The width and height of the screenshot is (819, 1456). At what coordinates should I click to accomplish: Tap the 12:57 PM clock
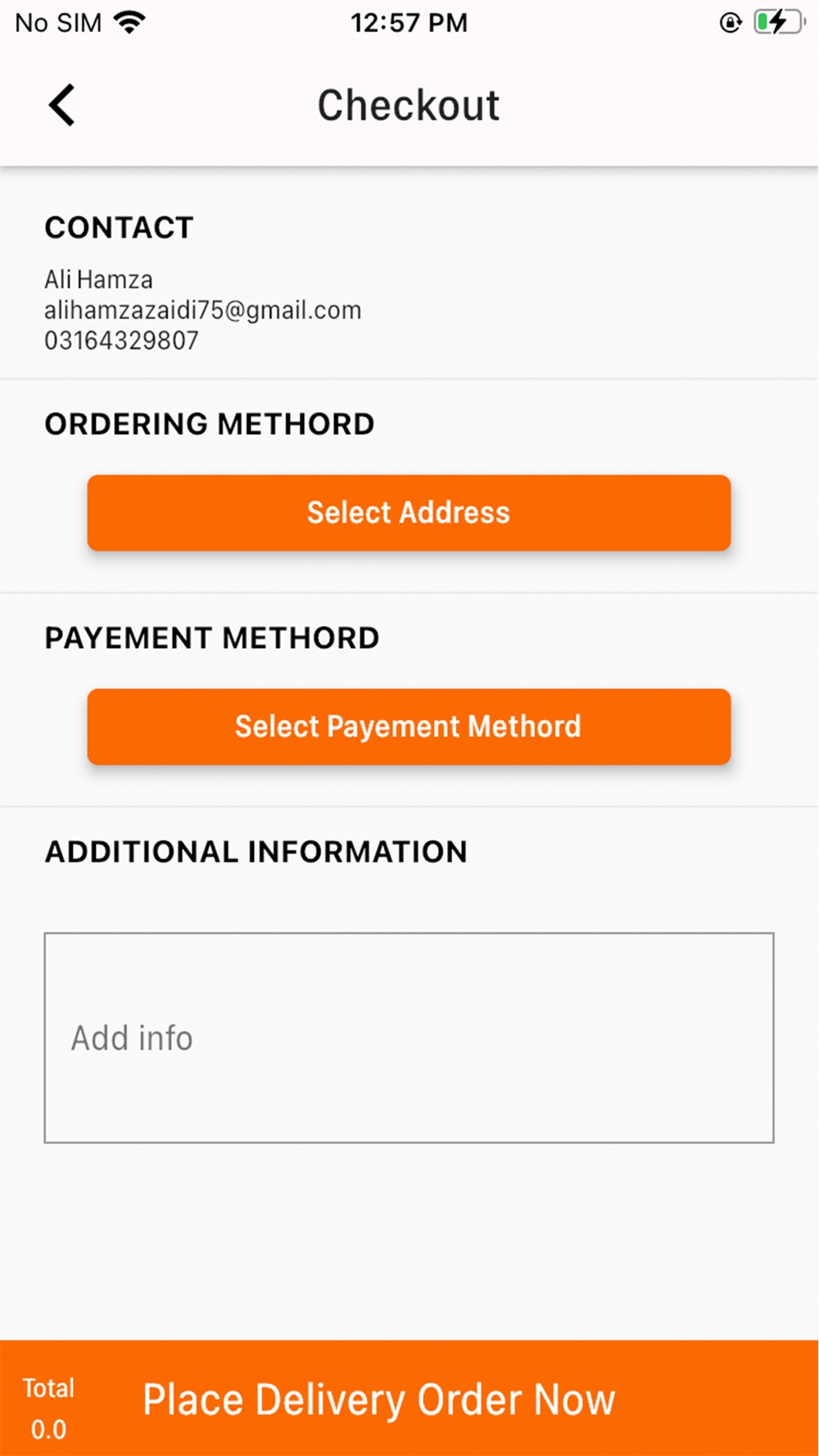[409, 23]
